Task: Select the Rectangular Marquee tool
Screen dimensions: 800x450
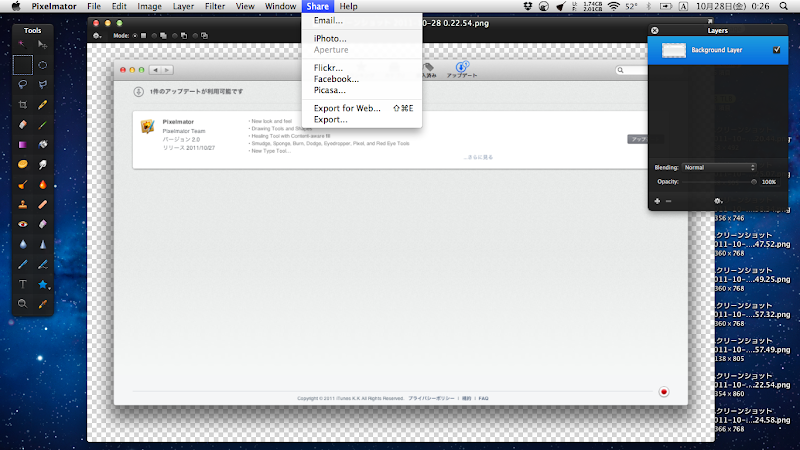Action: 22,65
